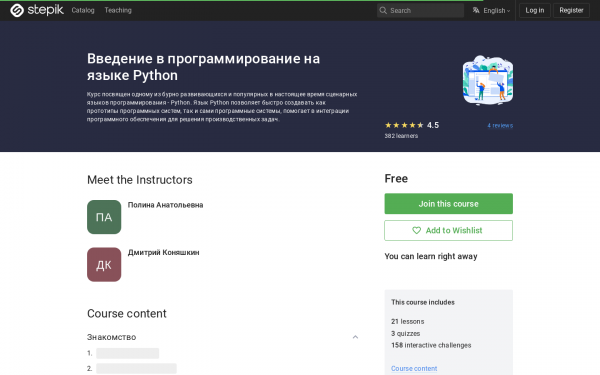Click the search magnifier icon
The width and height of the screenshot is (600, 375).
click(383, 10)
